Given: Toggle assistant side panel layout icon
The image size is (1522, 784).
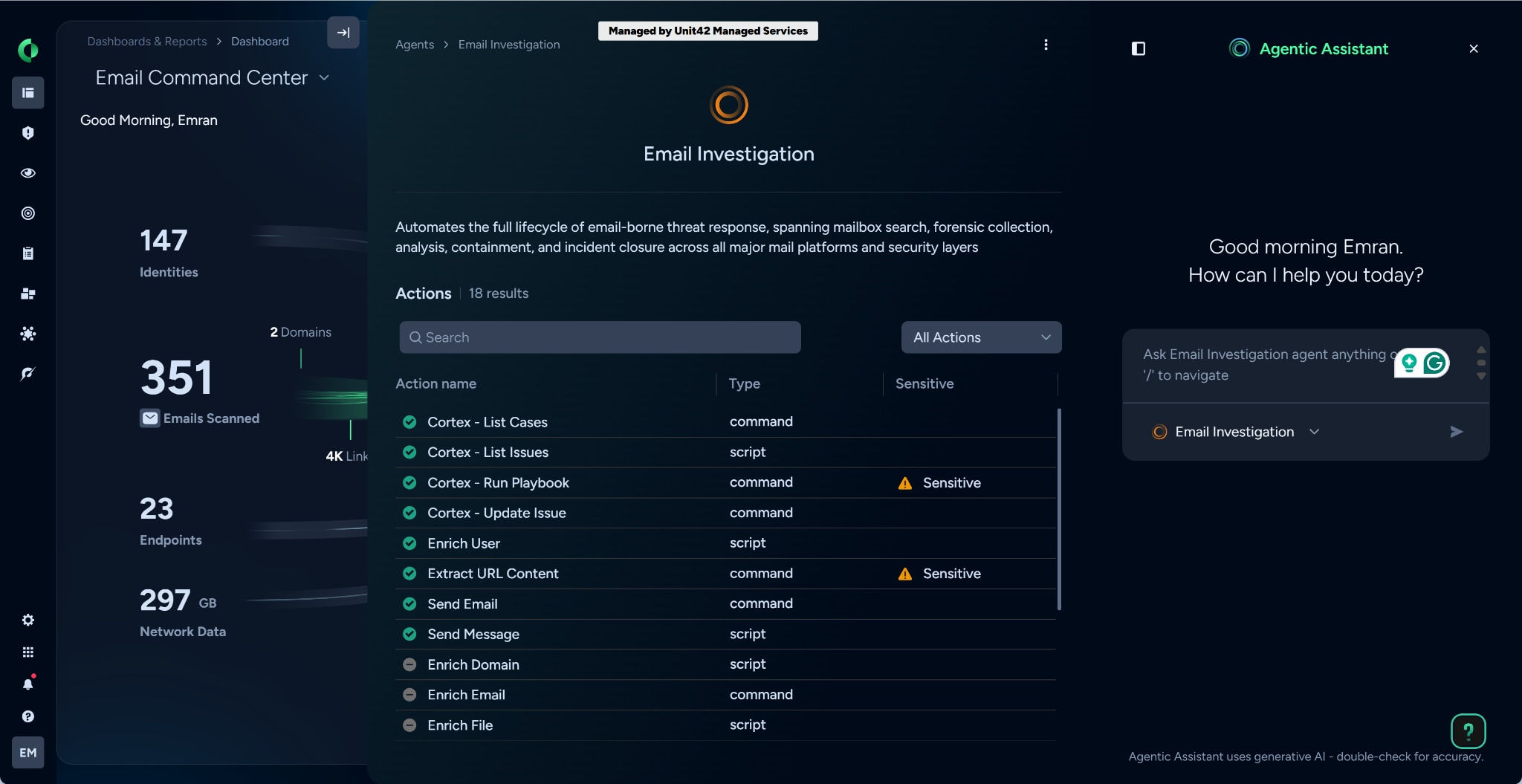Looking at the screenshot, I should [1139, 48].
